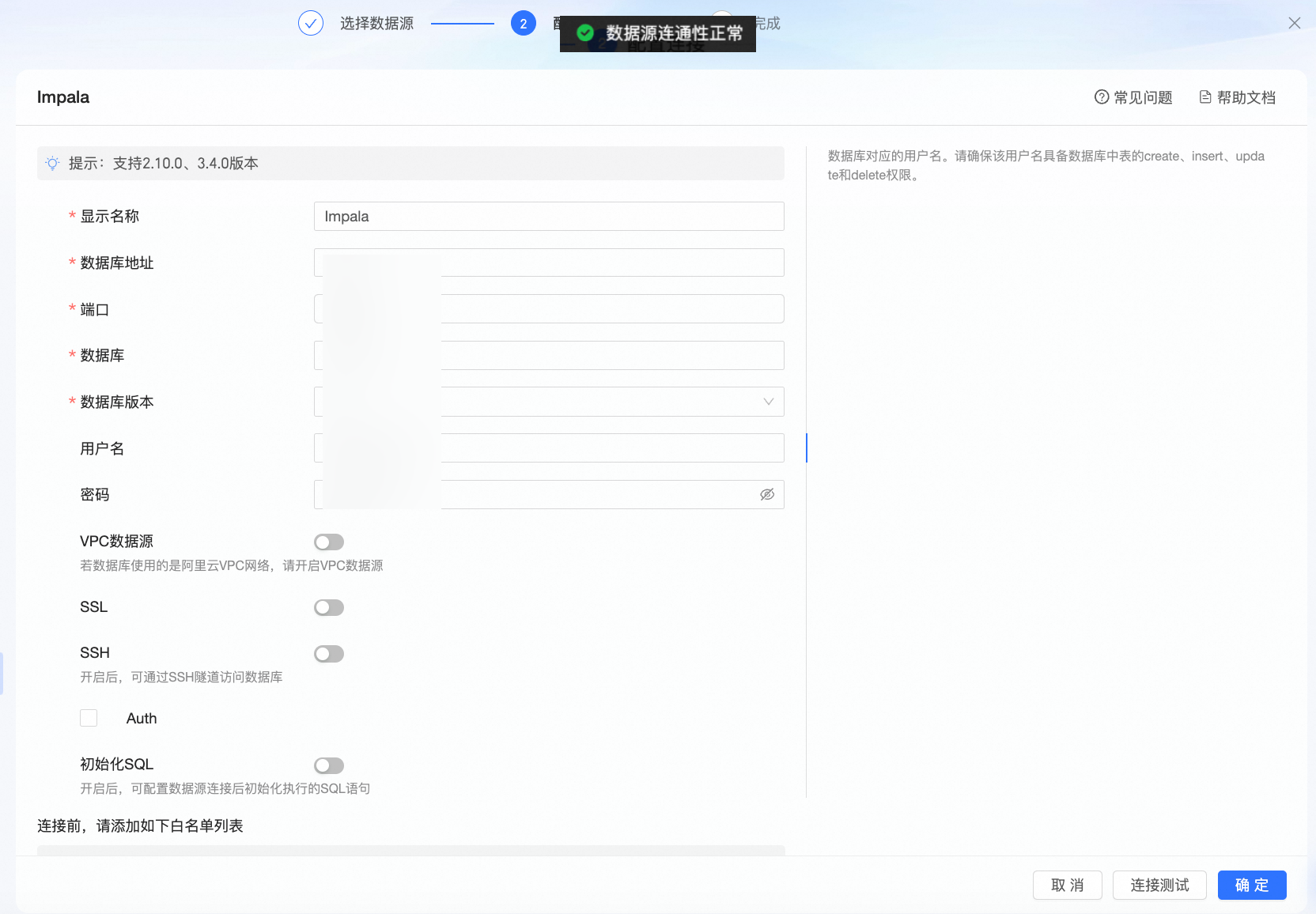
Task: Close the Impala data source dialog
Action: pos(1295,23)
